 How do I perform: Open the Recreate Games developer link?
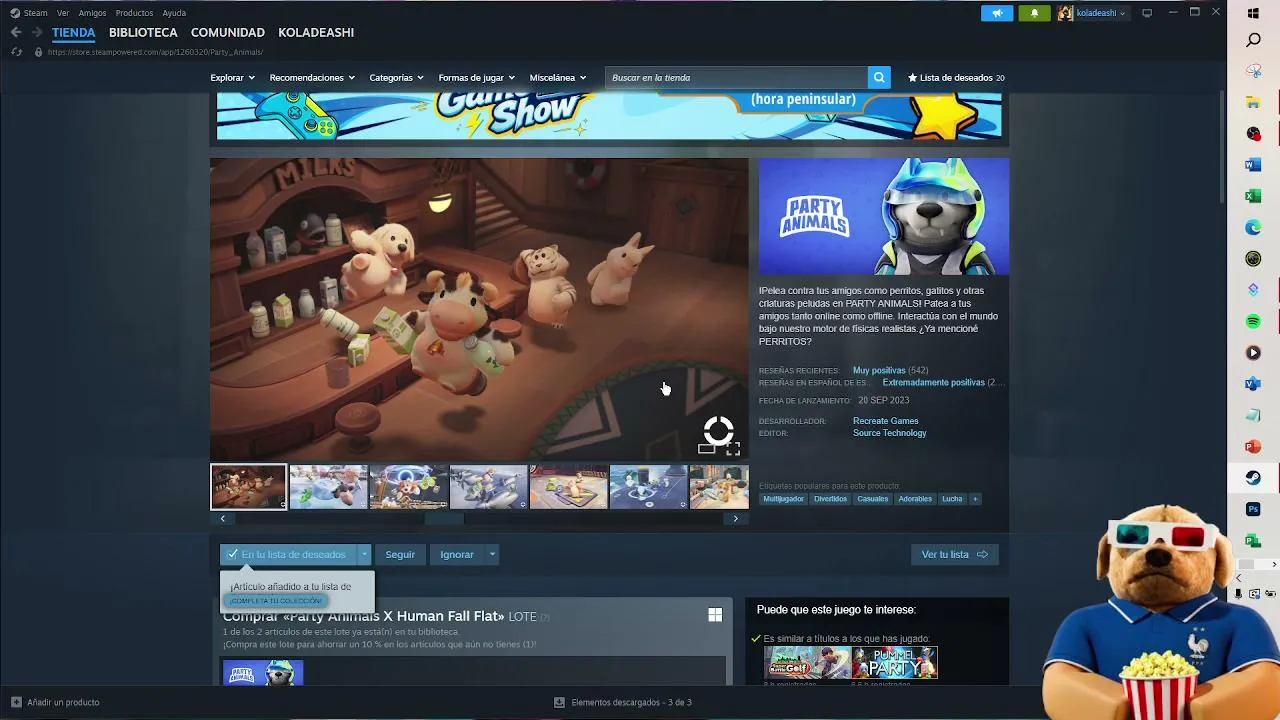pos(885,421)
